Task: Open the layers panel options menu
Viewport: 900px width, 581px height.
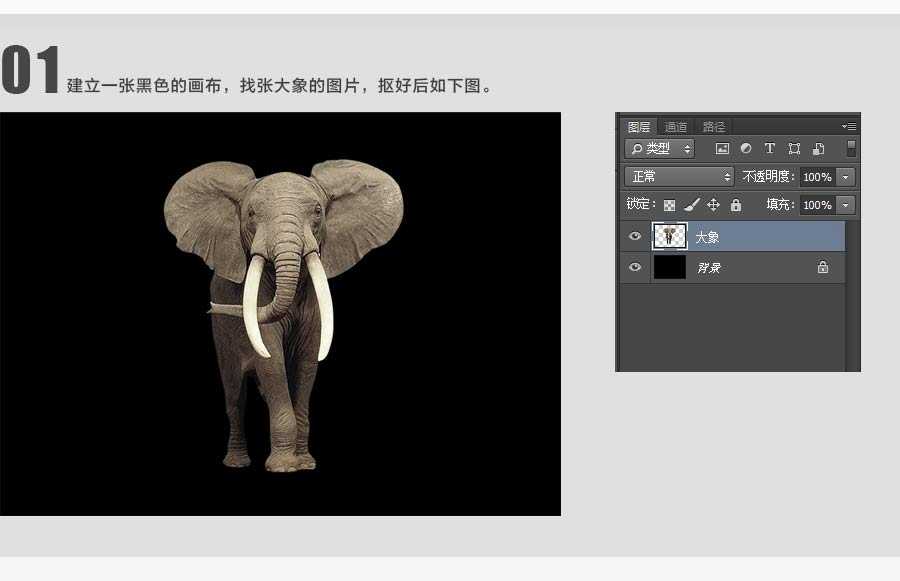Action: (x=849, y=127)
